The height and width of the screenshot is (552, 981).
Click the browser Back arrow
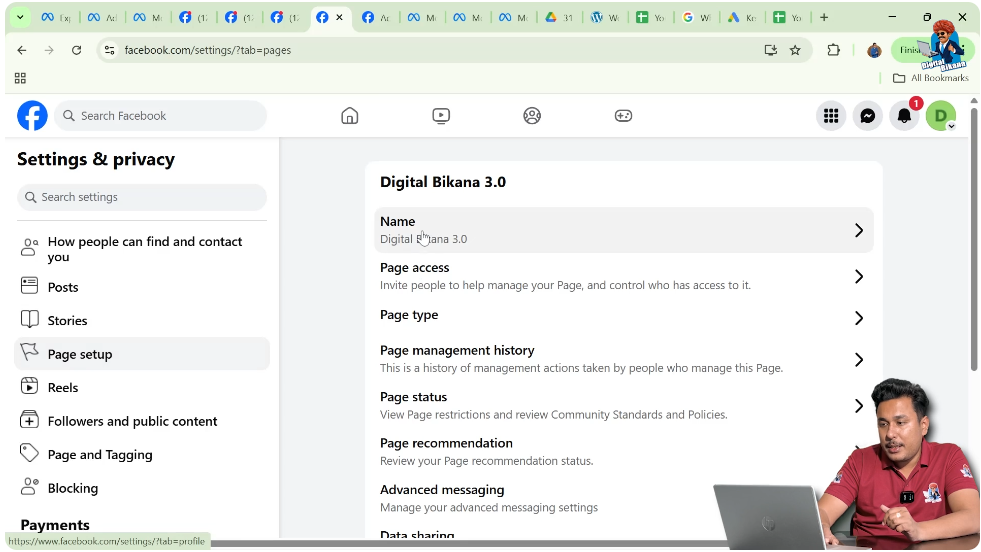tap(22, 50)
